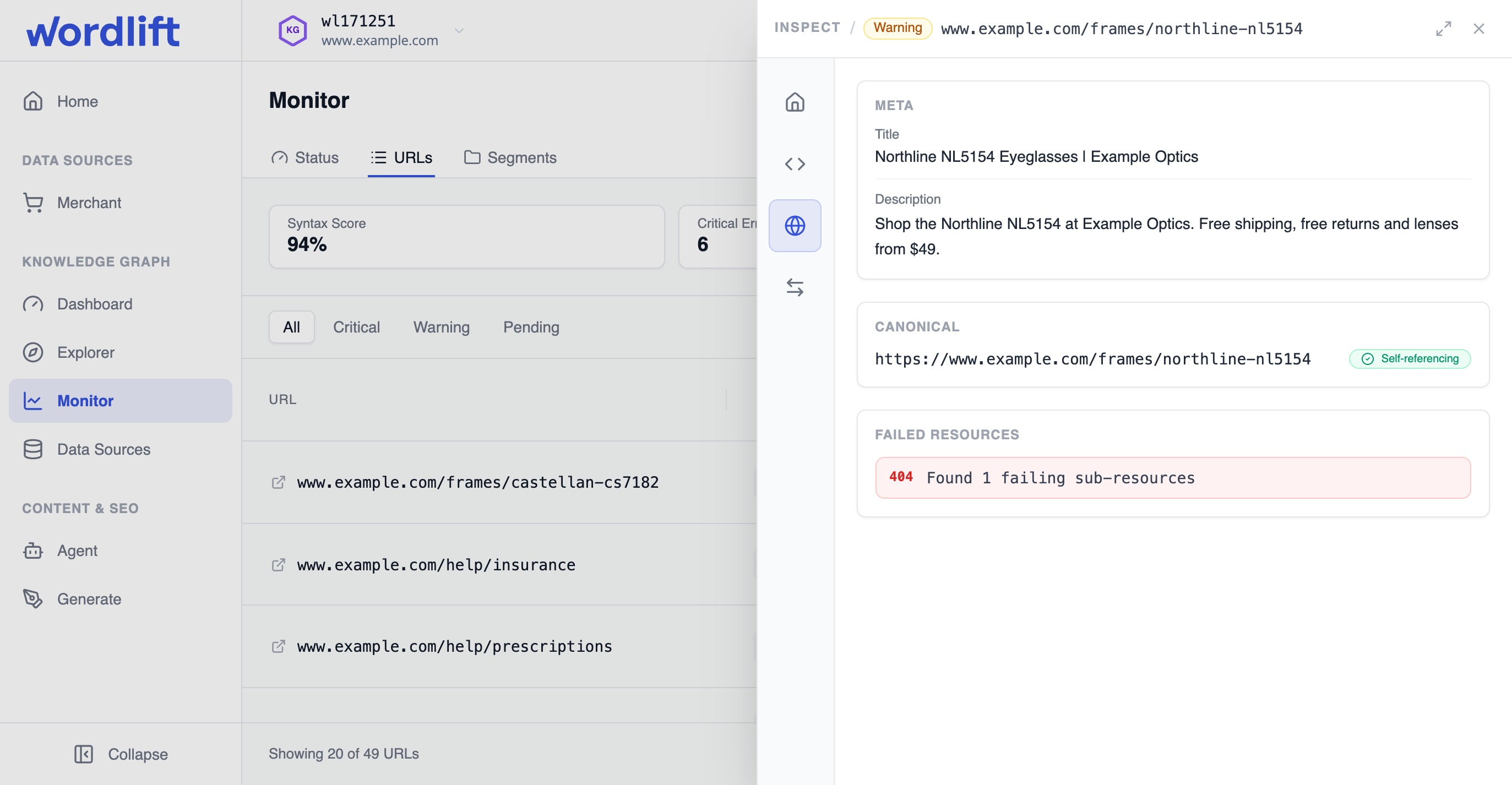Open the code brackets inspector tab
This screenshot has height=785, width=1512.
pyautogui.click(x=795, y=163)
